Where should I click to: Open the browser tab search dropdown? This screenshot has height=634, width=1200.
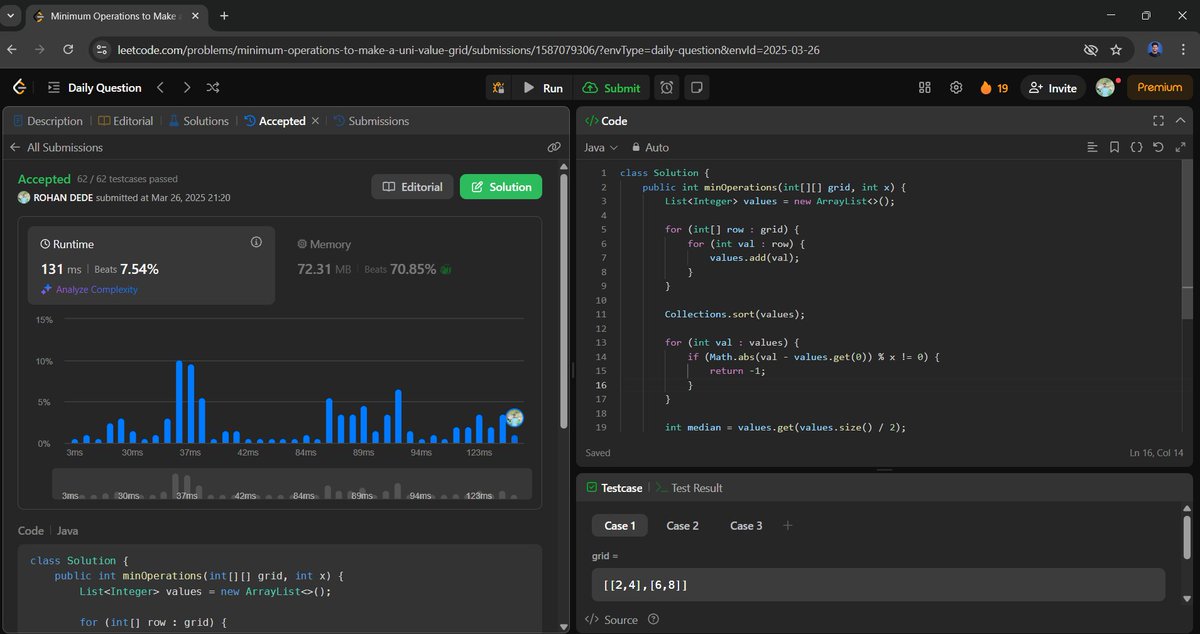(10, 16)
